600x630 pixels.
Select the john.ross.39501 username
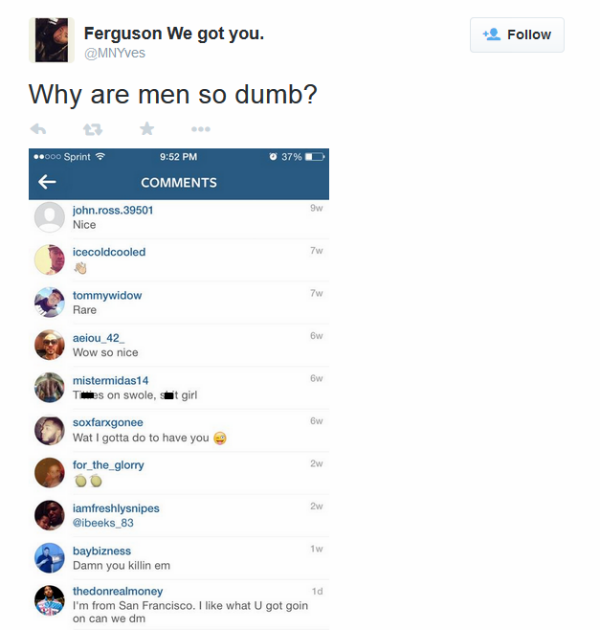[x=113, y=210]
